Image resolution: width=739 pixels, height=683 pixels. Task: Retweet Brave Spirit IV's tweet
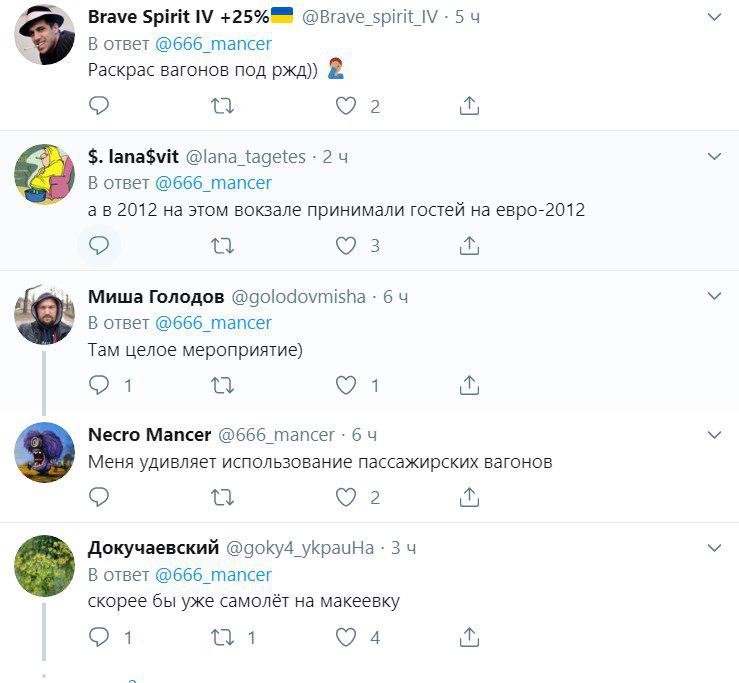point(223,105)
